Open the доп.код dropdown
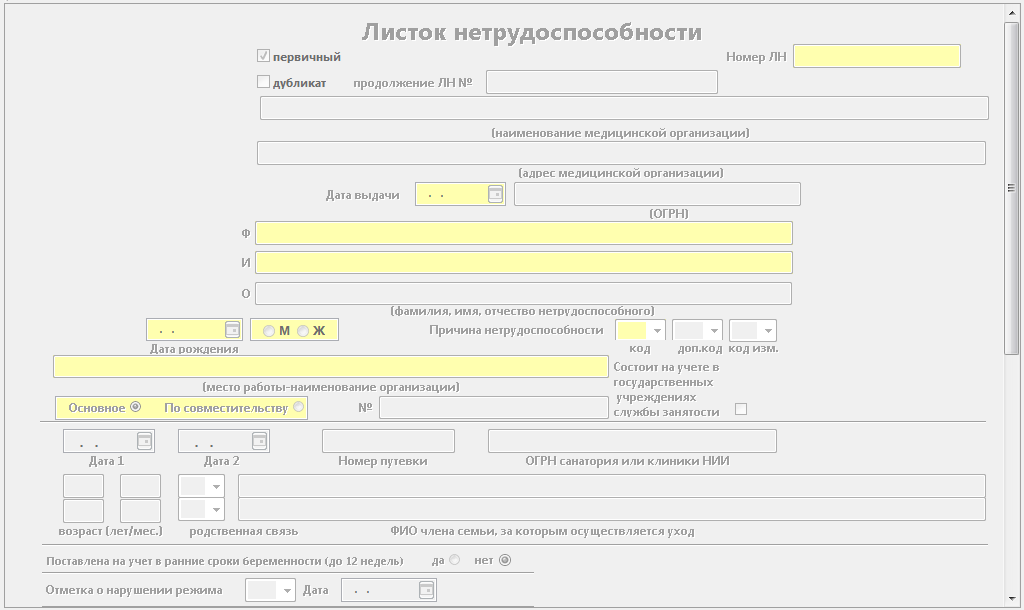The image size is (1024, 610). 713,330
